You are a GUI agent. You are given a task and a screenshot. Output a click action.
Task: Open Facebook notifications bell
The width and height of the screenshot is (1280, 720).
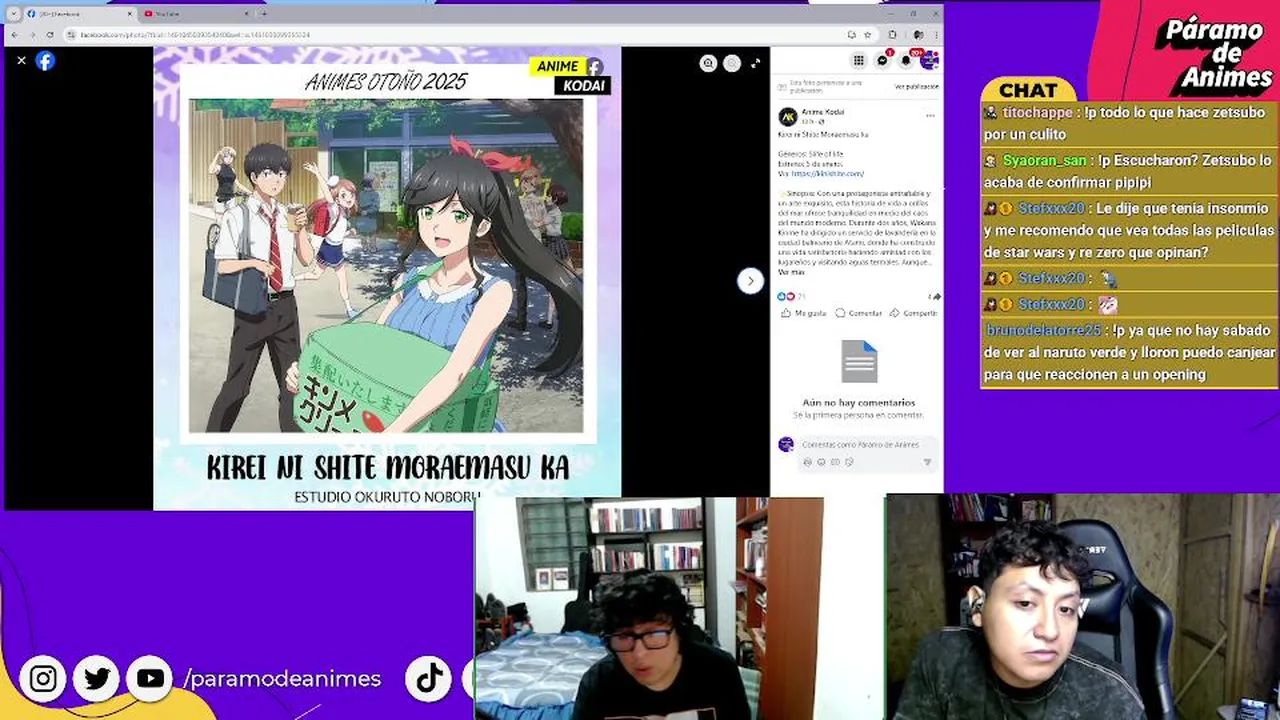coord(906,60)
